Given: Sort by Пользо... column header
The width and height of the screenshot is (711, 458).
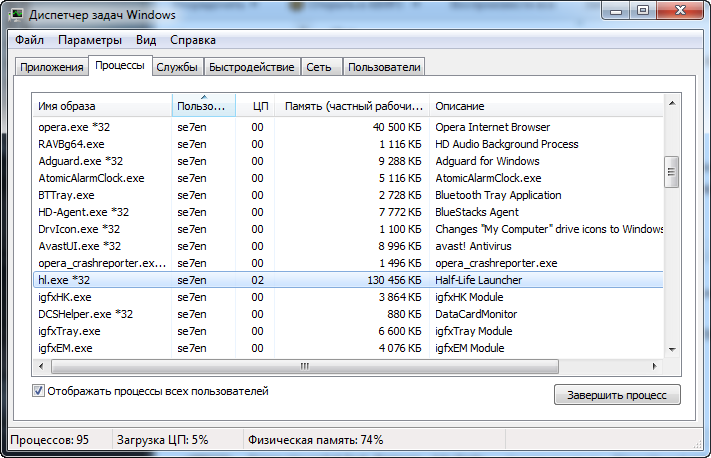Looking at the screenshot, I should coord(204,106).
